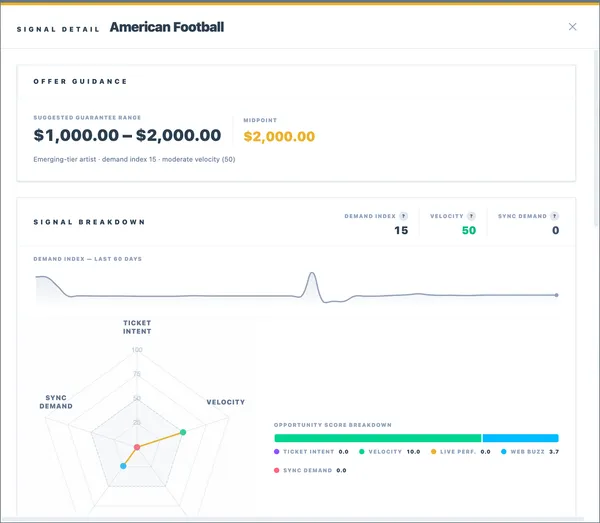The image size is (600, 523).
Task: Click the Velocity 10.0 legend entry
Action: (x=390, y=451)
